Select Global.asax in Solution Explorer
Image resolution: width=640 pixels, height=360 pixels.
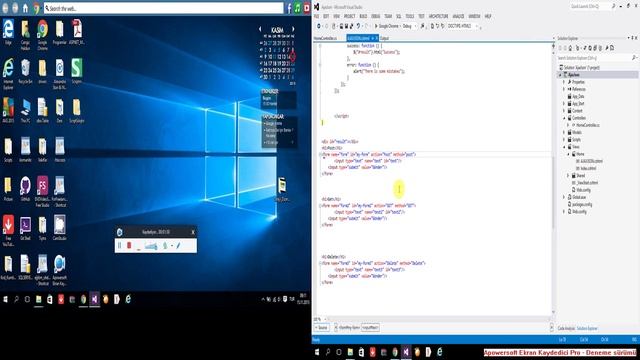pos(579,197)
